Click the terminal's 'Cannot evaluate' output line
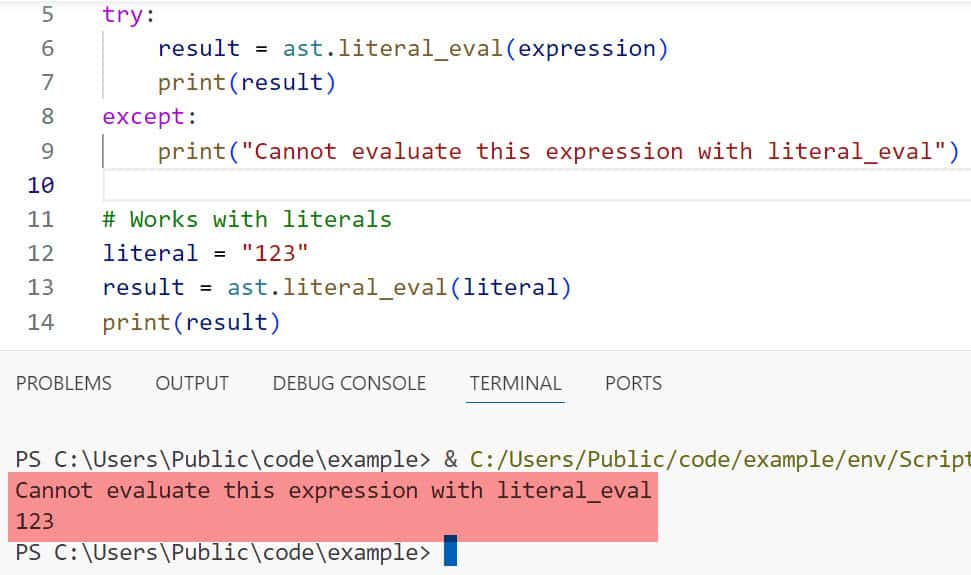The width and height of the screenshot is (971, 575). (333, 491)
